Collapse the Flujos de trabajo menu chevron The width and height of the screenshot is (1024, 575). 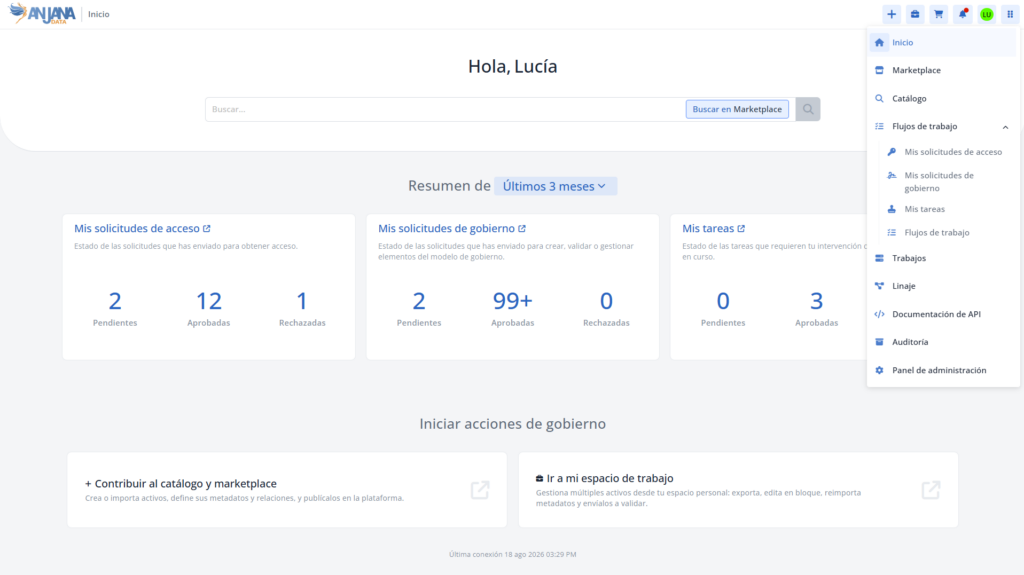(1005, 127)
